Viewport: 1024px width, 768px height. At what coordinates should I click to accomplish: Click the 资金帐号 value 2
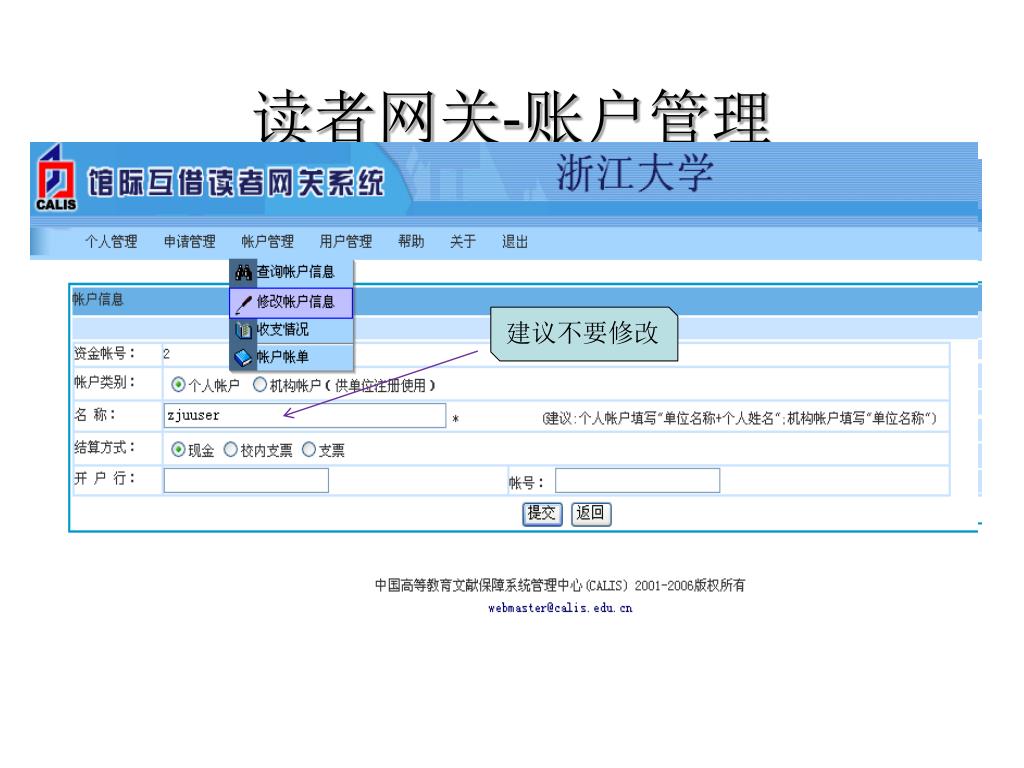click(167, 354)
